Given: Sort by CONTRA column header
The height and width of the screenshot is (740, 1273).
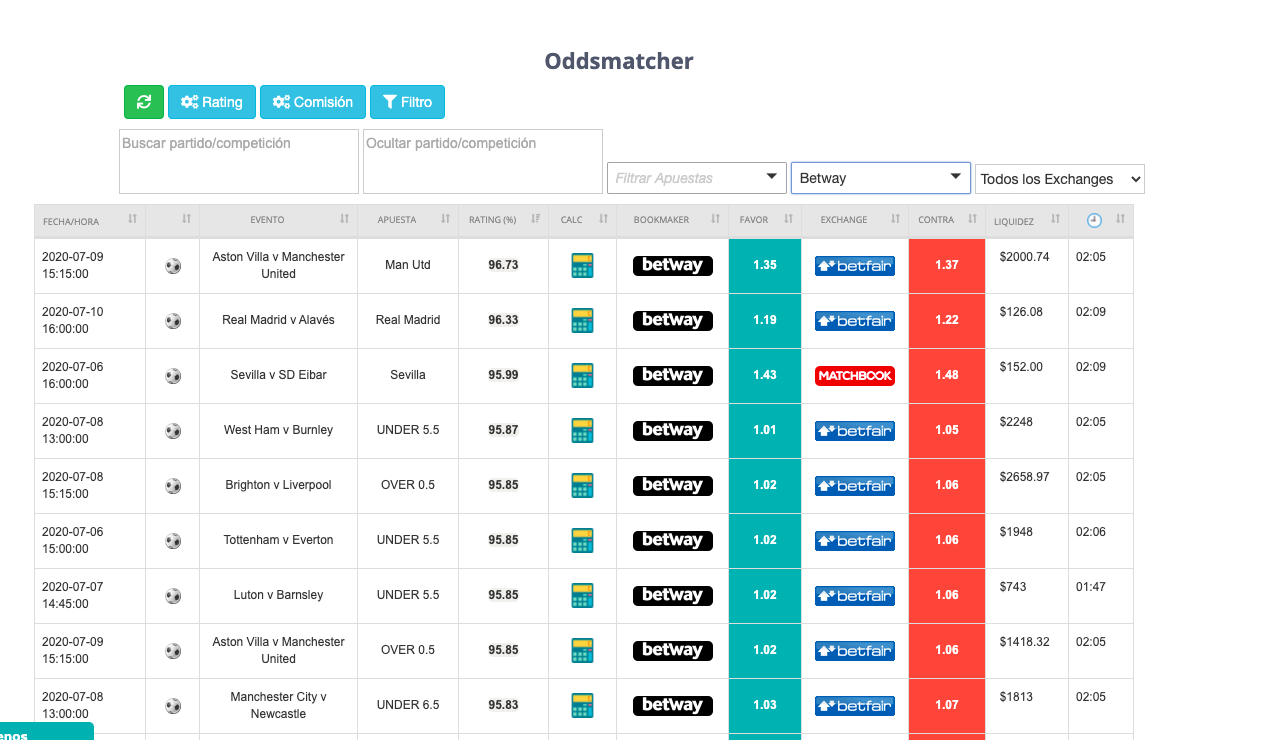Looking at the screenshot, I should pos(947,220).
